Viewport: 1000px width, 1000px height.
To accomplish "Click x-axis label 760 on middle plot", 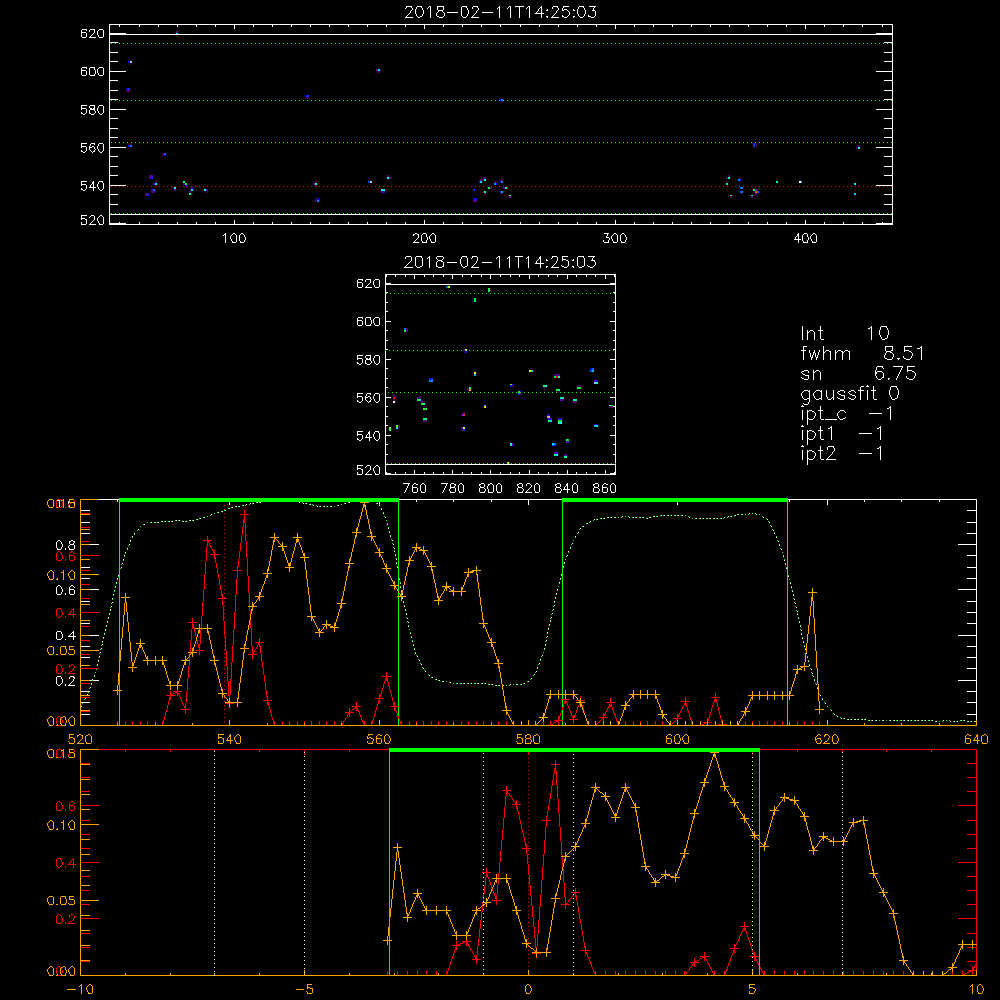I will tap(415, 489).
